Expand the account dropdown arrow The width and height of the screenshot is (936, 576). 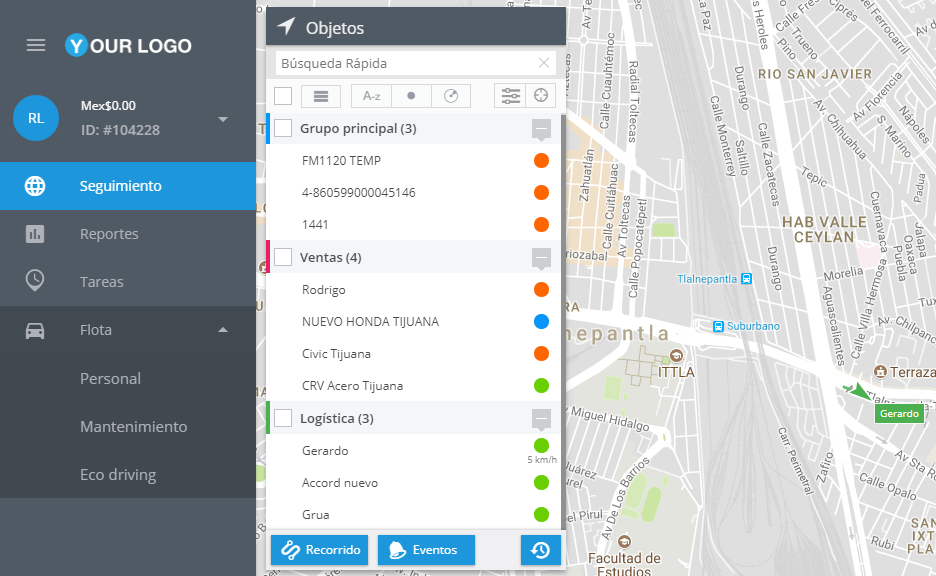[223, 119]
